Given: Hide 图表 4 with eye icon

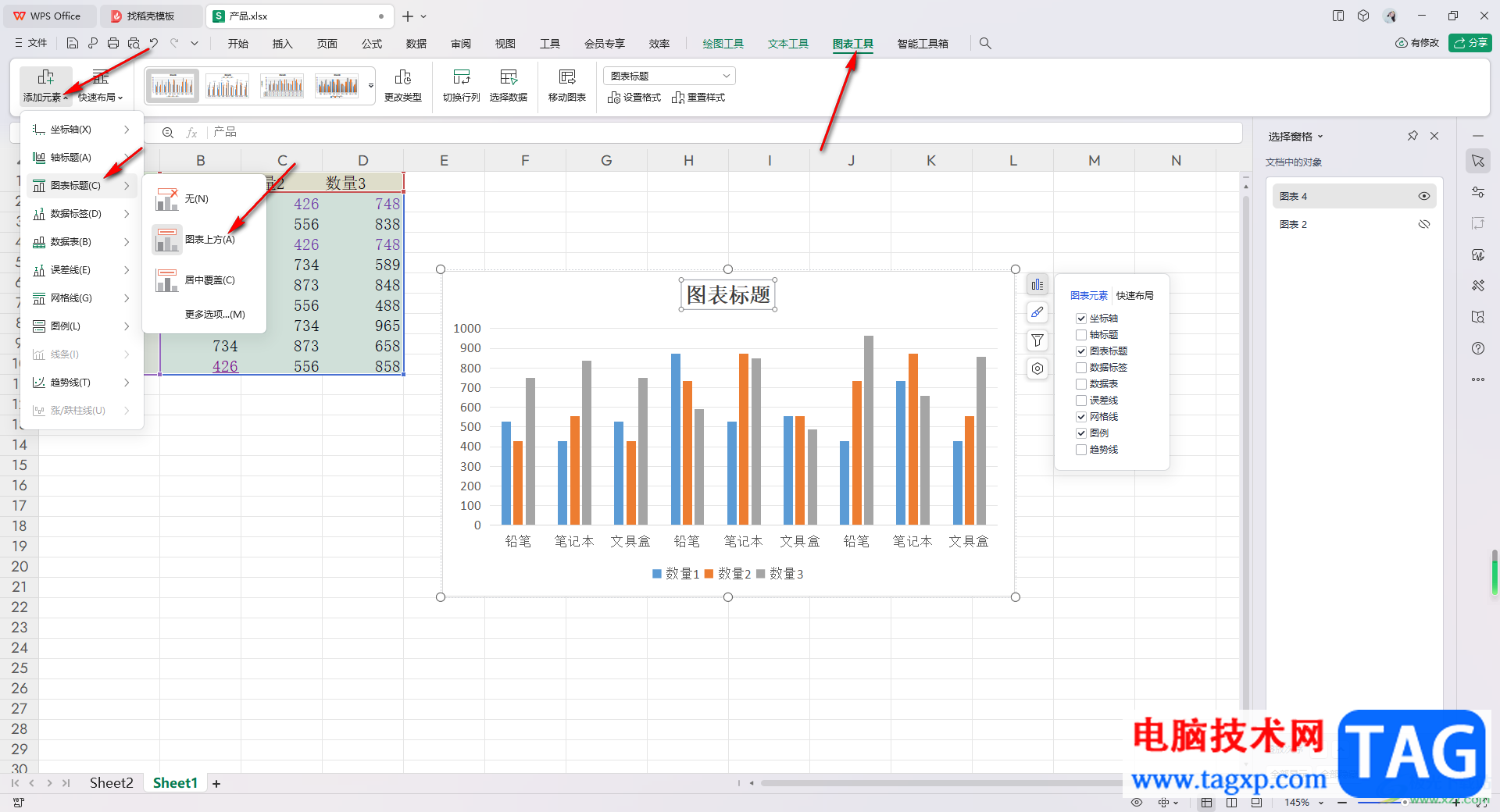Looking at the screenshot, I should pyautogui.click(x=1424, y=196).
